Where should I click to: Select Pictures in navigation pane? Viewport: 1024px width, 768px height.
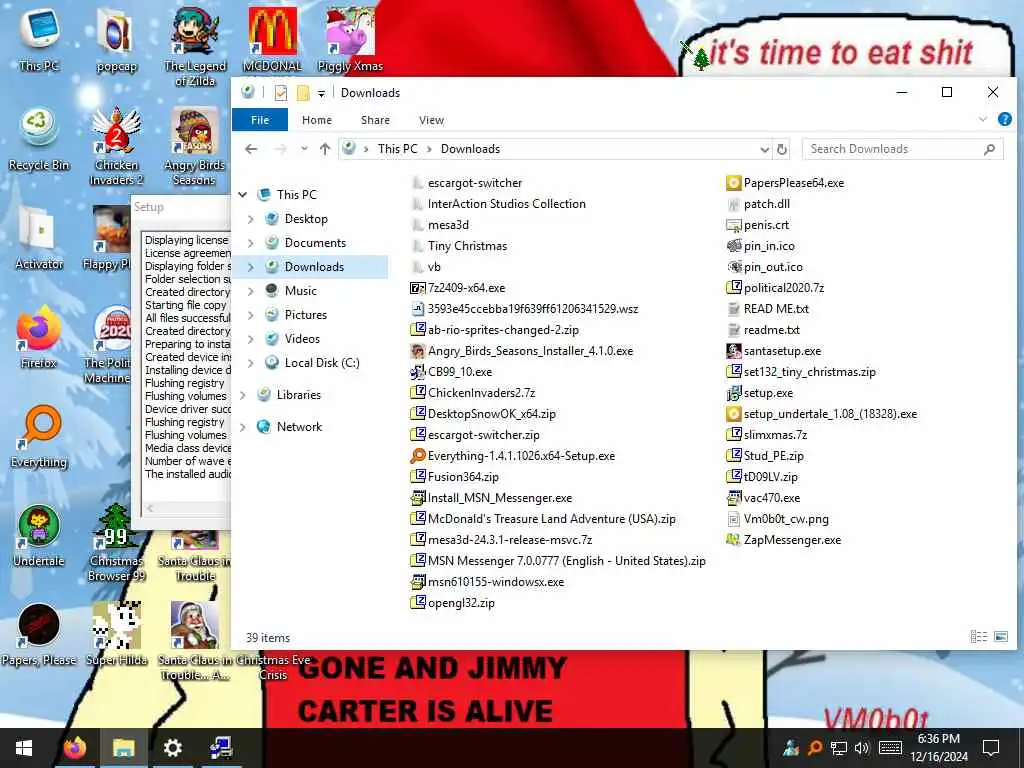pos(306,315)
